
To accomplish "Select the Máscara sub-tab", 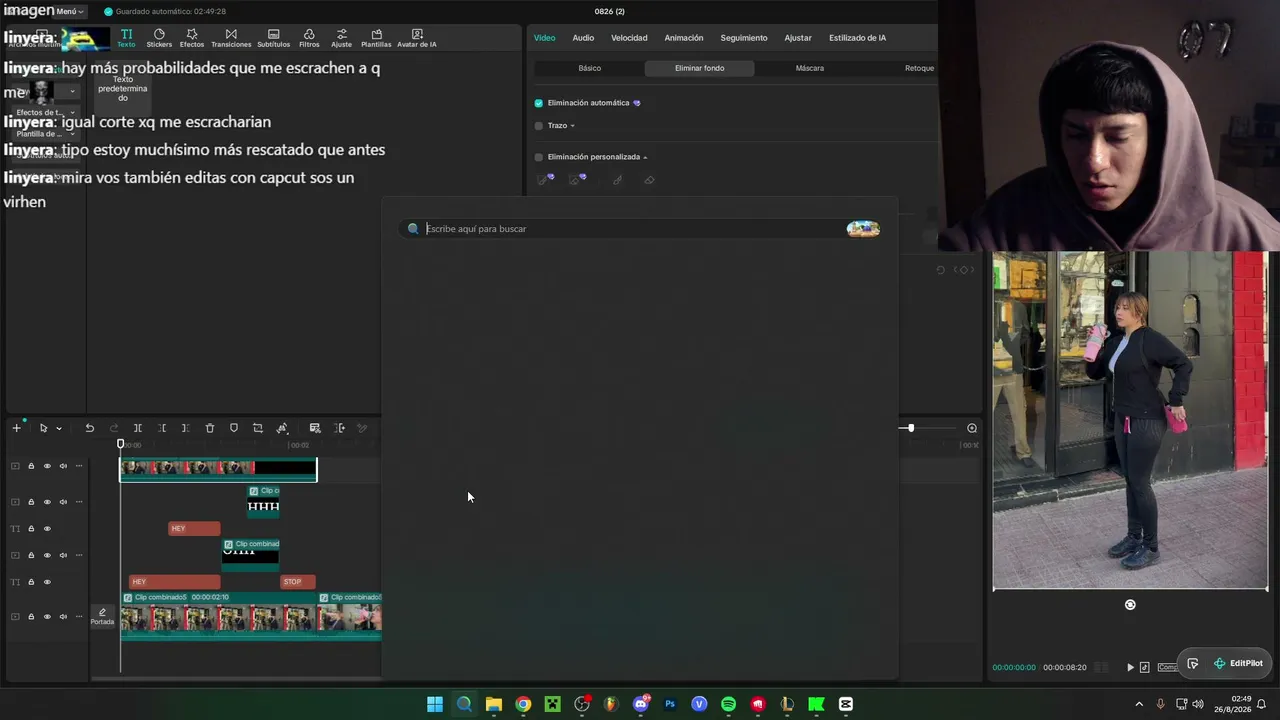I will point(810,68).
